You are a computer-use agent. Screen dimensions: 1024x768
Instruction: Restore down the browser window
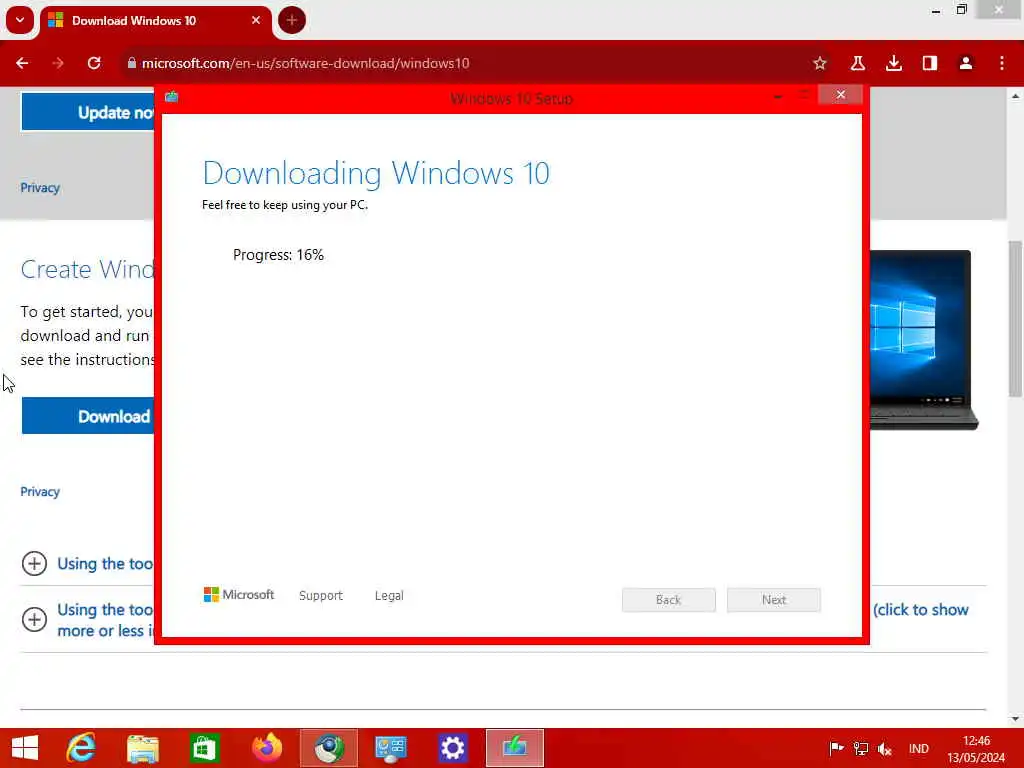click(961, 10)
